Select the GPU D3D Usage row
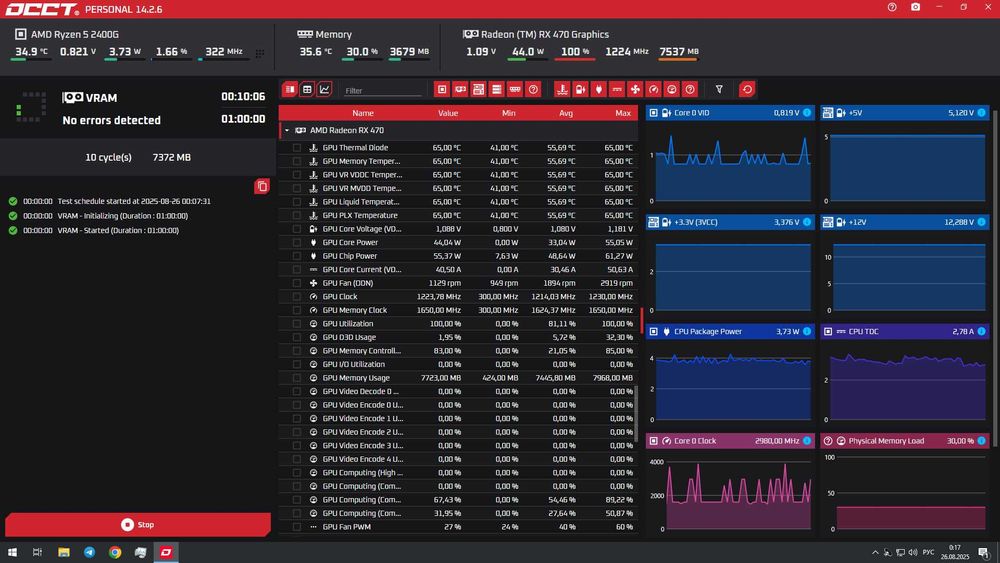1000x563 pixels. [x=458, y=337]
